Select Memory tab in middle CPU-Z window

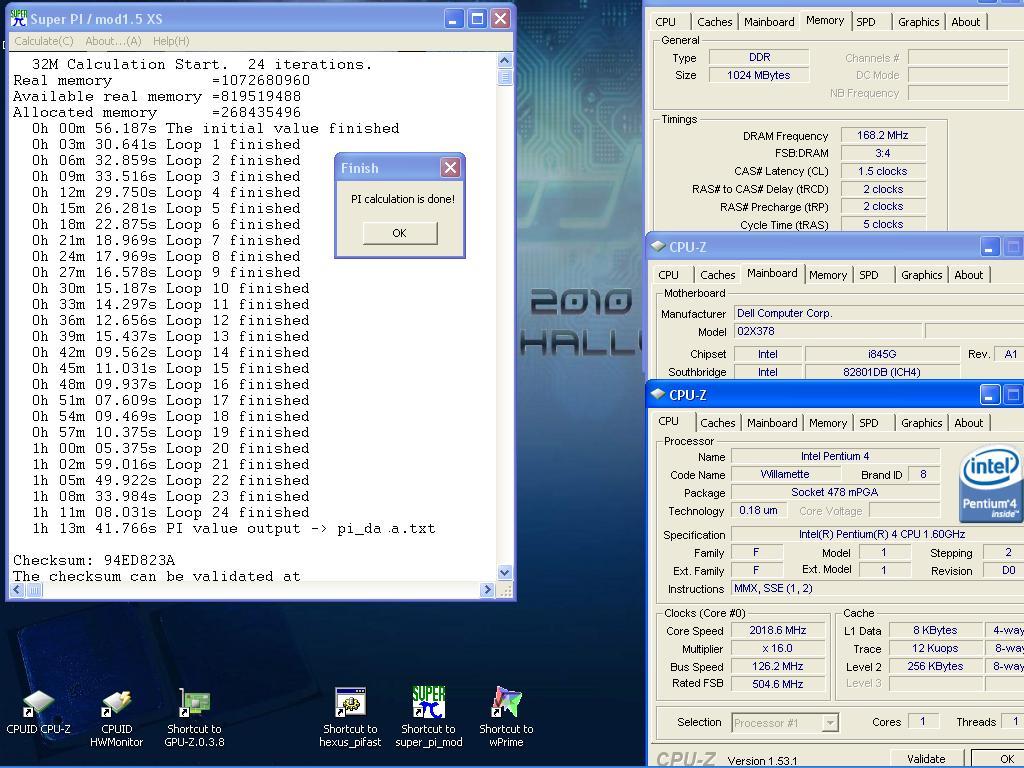828,275
